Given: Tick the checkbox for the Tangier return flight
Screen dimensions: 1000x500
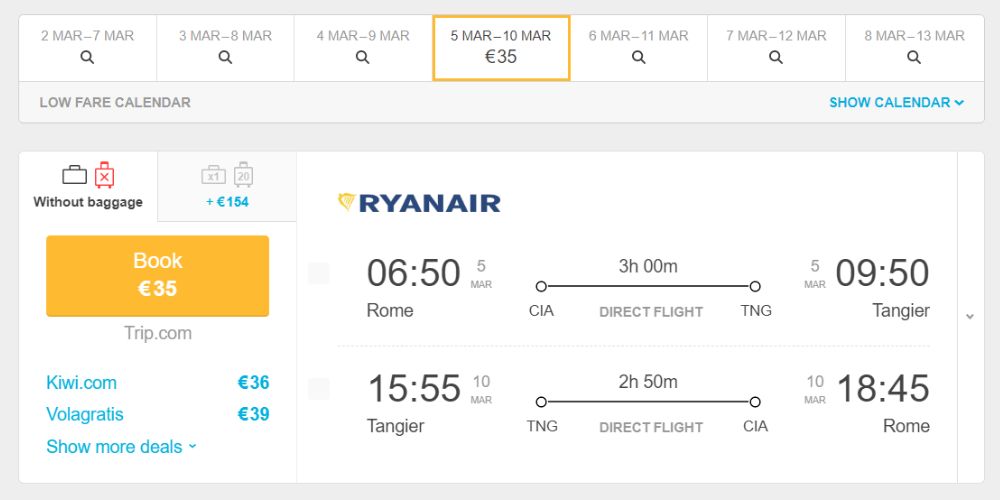Looking at the screenshot, I should pyautogui.click(x=319, y=388).
